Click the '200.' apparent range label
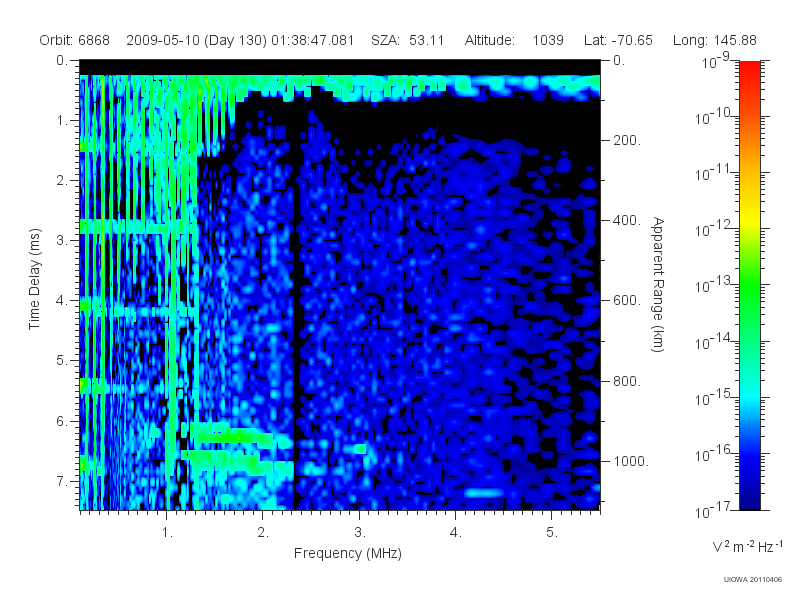800x600 pixels. point(627,140)
